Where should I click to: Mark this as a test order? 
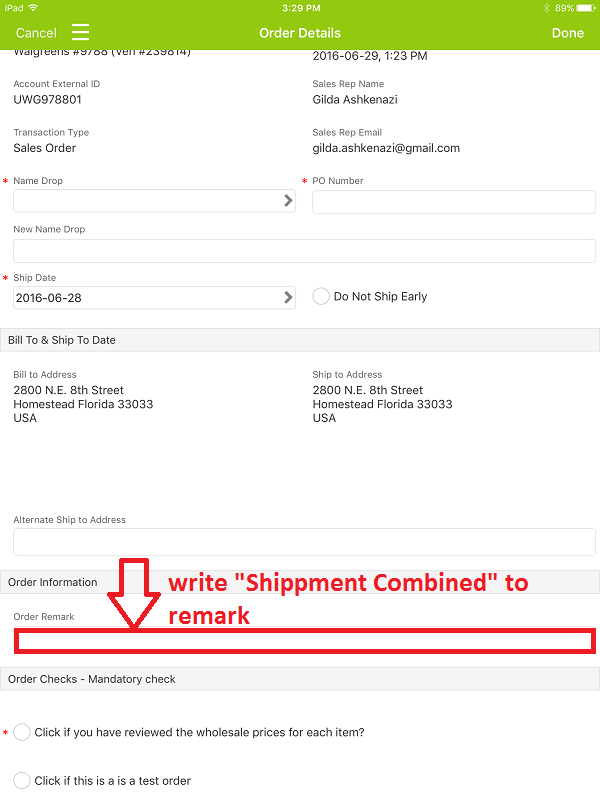coord(22,781)
